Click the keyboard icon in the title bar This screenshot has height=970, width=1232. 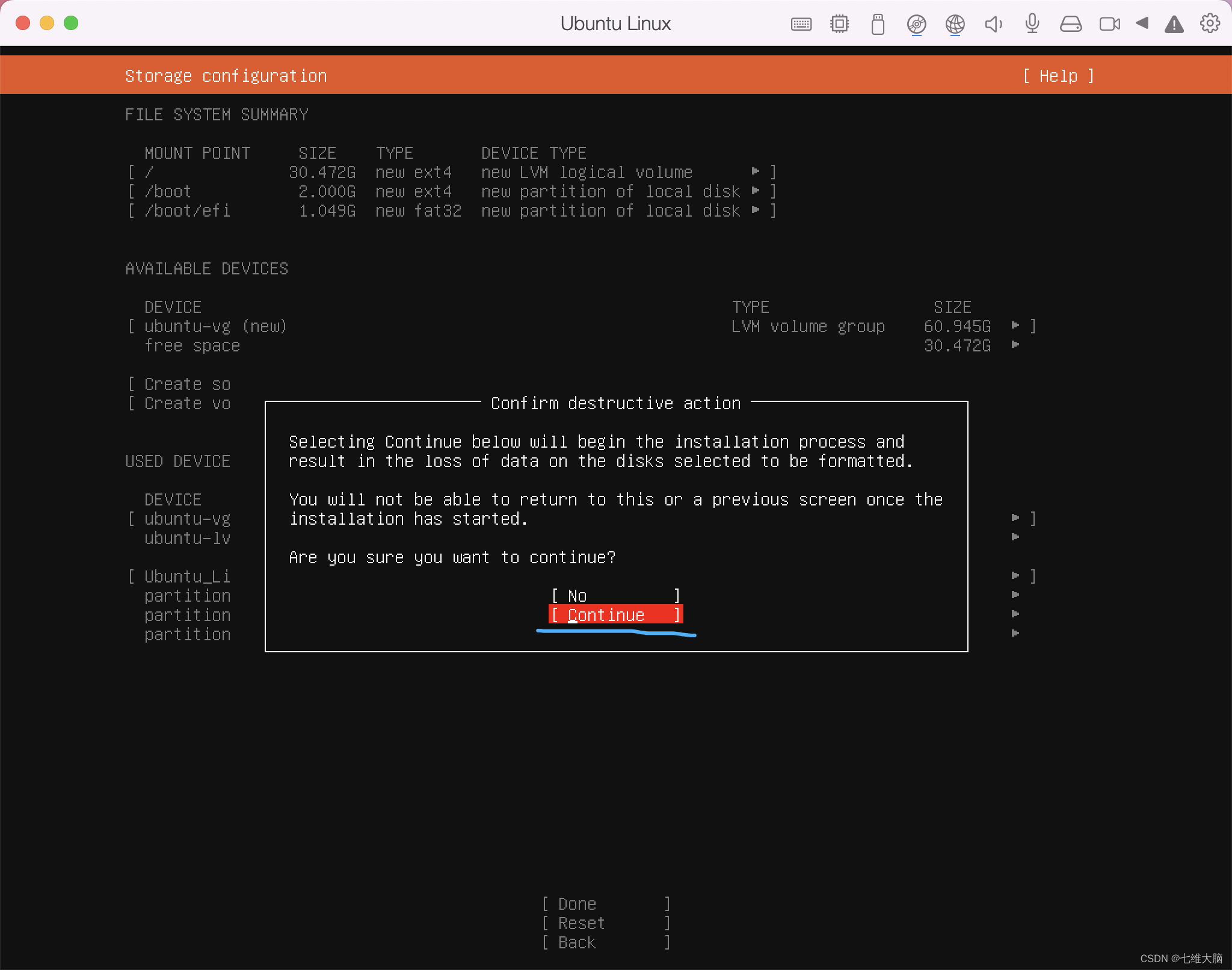tap(801, 24)
